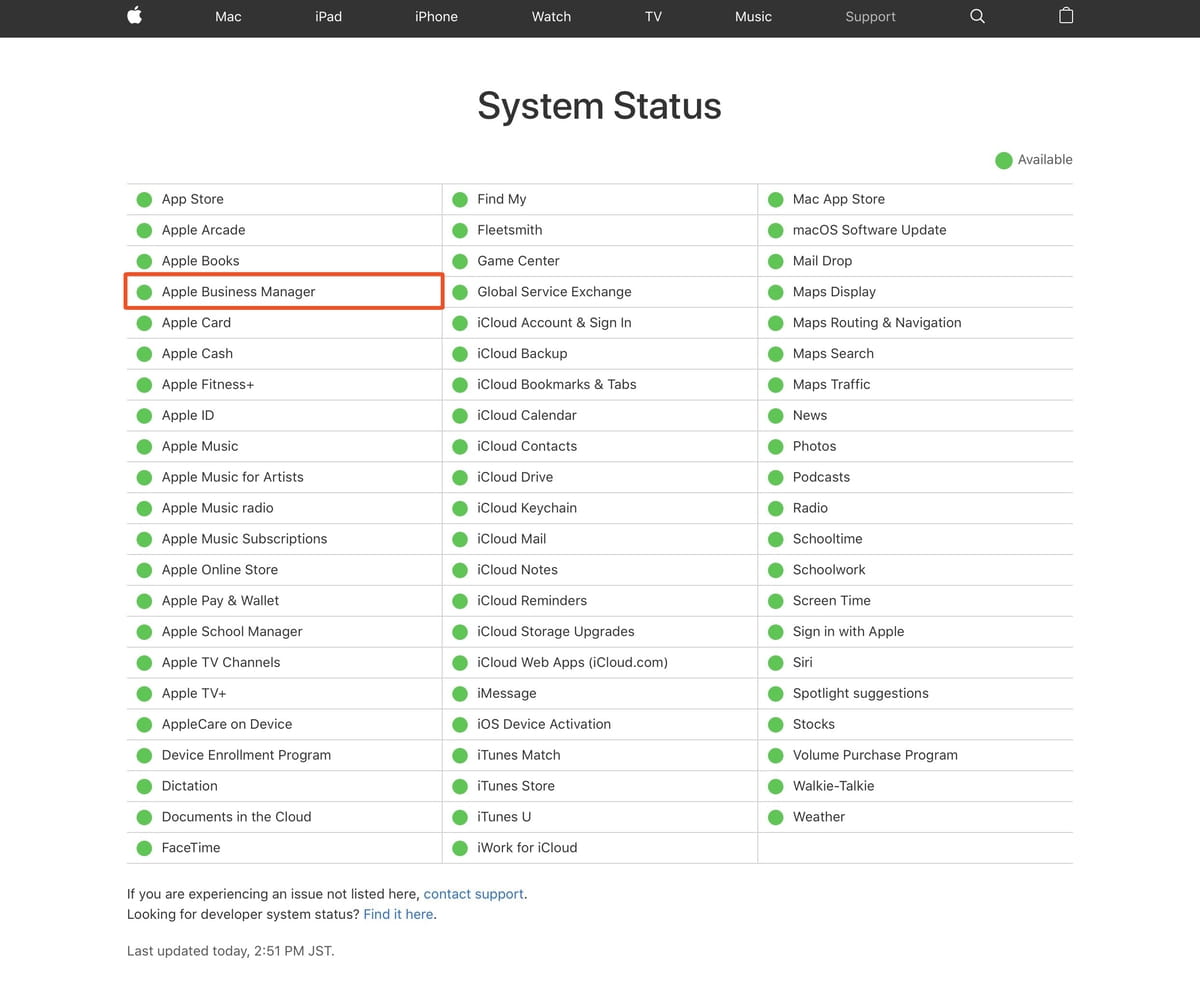The width and height of the screenshot is (1200, 984).
Task: Open the shopping bag icon
Action: (1066, 16)
